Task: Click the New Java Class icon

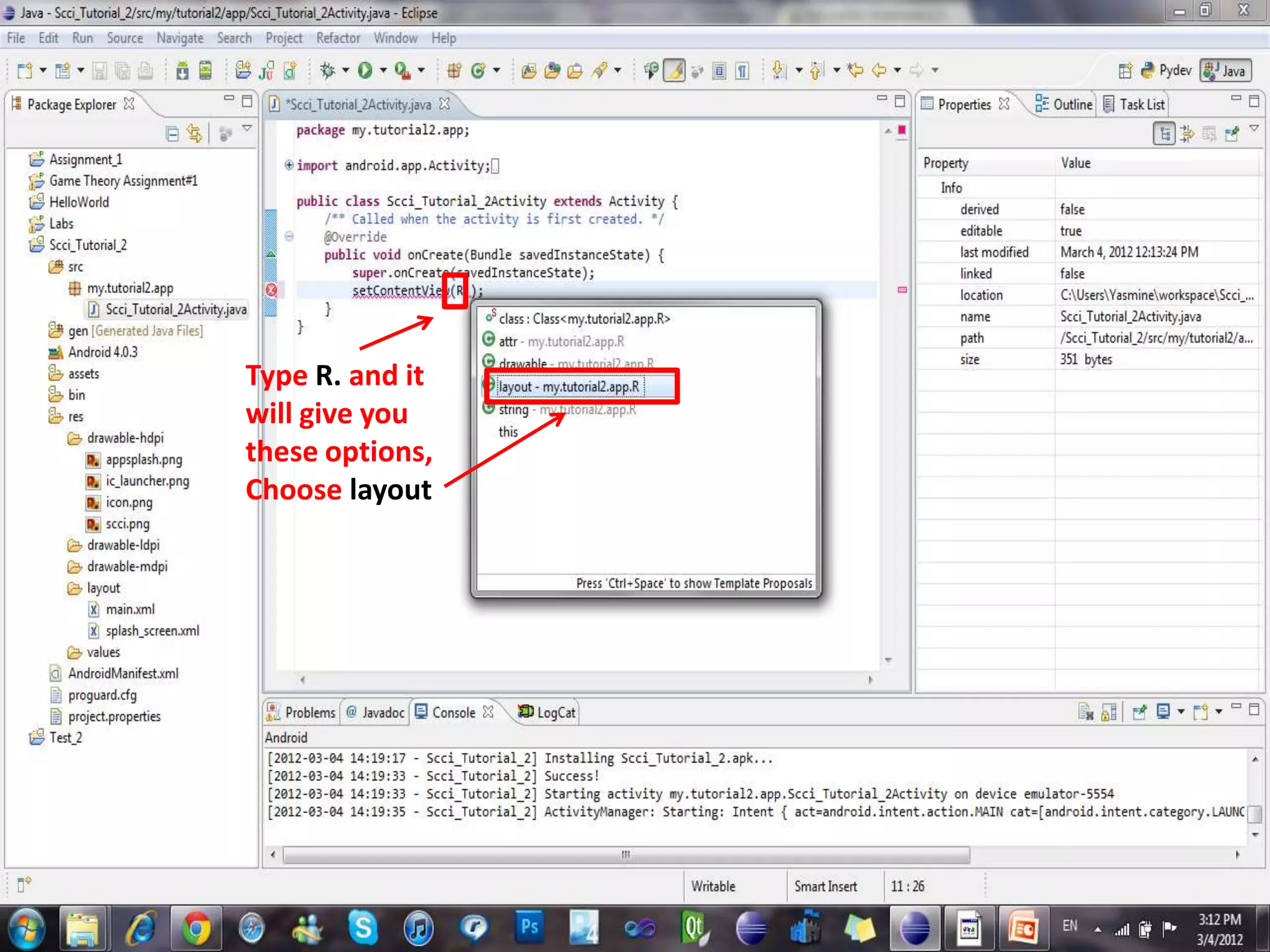Action: [477, 71]
